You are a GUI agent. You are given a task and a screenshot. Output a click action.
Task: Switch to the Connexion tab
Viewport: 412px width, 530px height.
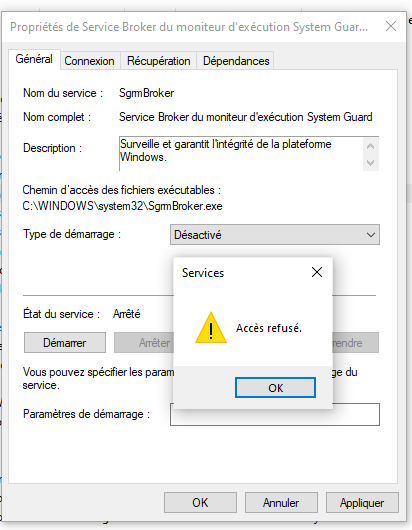click(x=89, y=61)
